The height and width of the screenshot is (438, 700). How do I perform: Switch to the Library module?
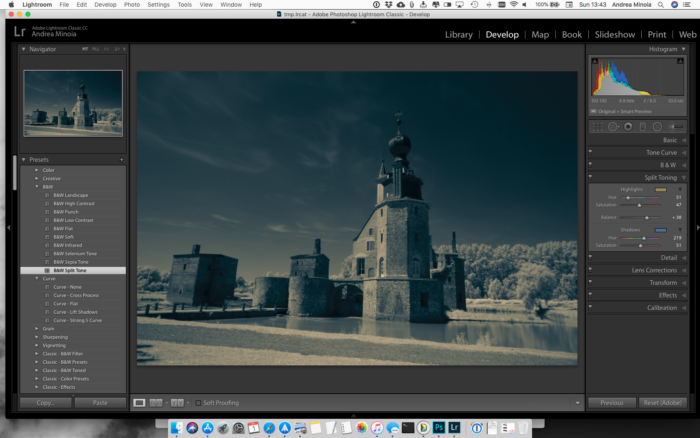458,35
